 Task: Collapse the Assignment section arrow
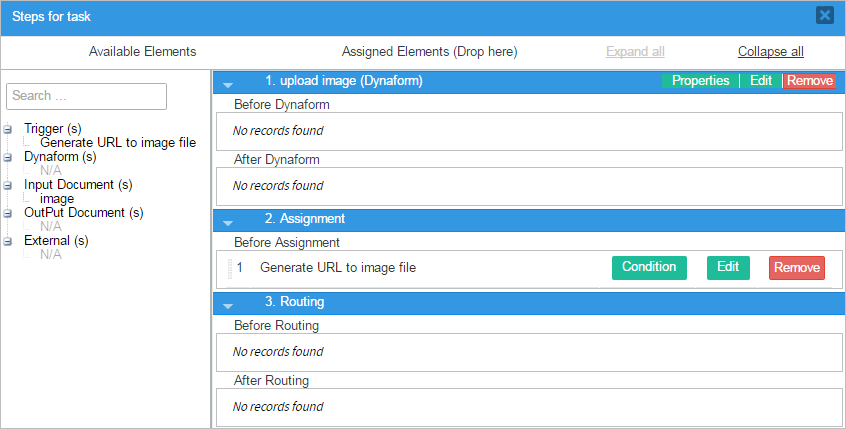[228, 222]
